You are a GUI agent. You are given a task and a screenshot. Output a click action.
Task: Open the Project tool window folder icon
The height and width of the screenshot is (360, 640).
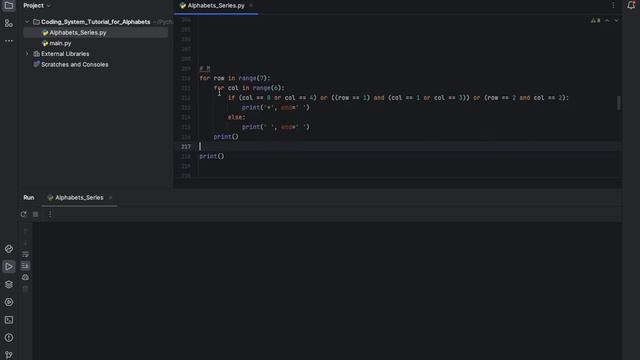tap(9, 5)
